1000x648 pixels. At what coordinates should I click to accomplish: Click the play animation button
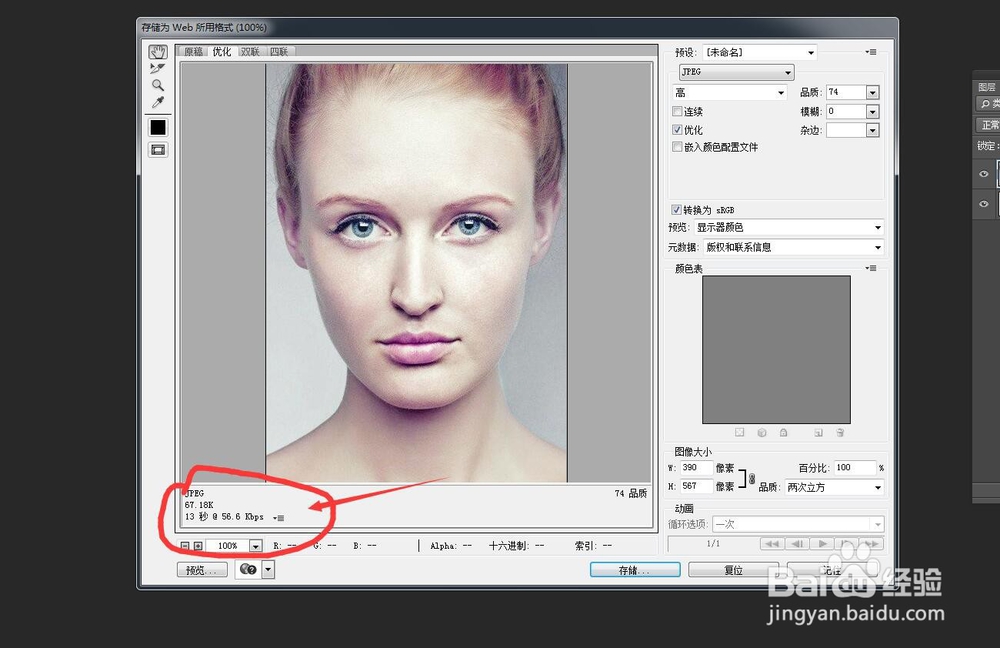[x=822, y=543]
